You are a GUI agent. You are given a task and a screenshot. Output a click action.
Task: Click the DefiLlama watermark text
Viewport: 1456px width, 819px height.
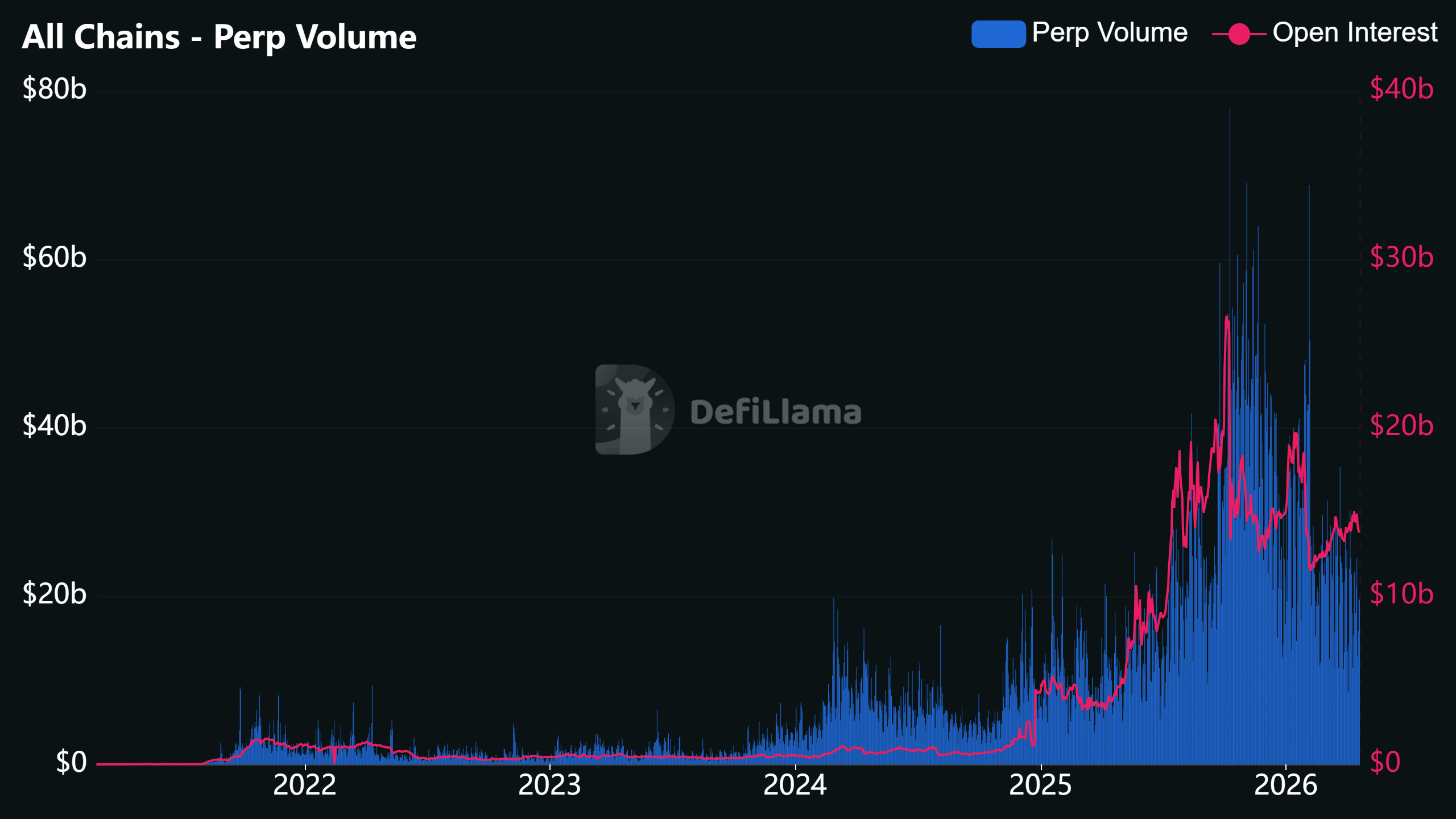pyautogui.click(x=775, y=412)
